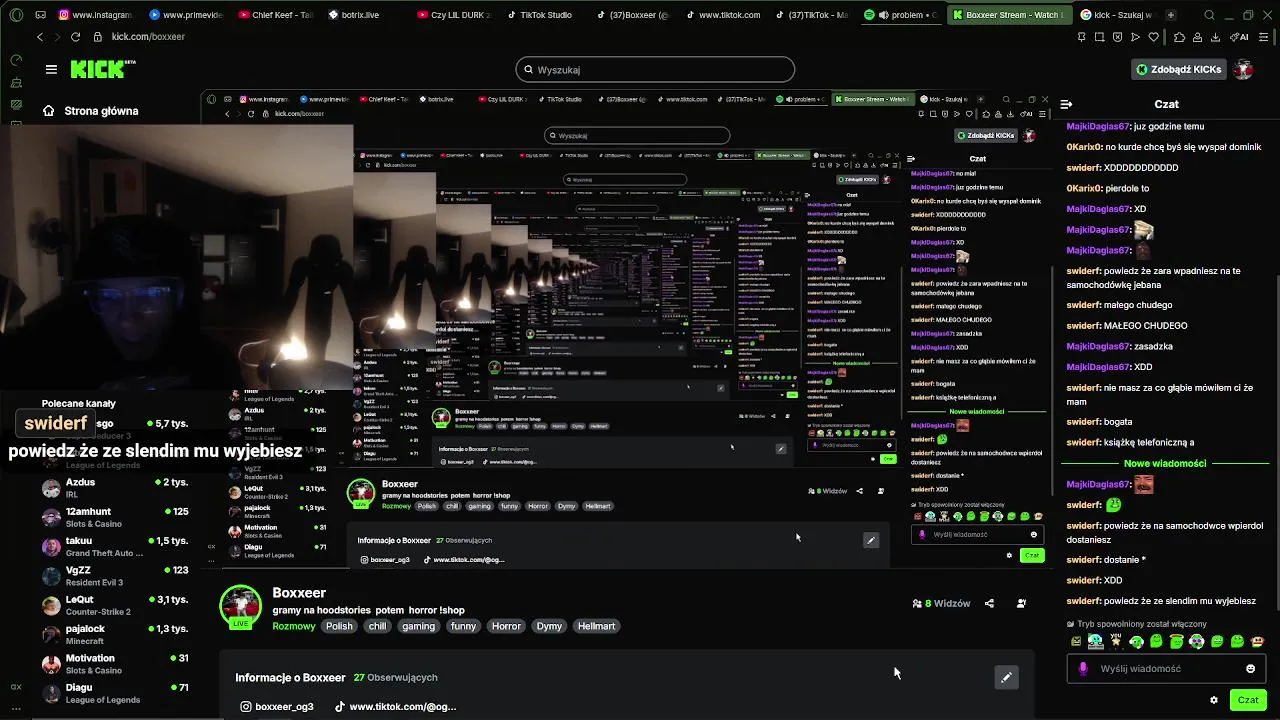This screenshot has width=1280, height=720.
Task: Click the pencil edit icon in info panel
Action: (x=1006, y=677)
